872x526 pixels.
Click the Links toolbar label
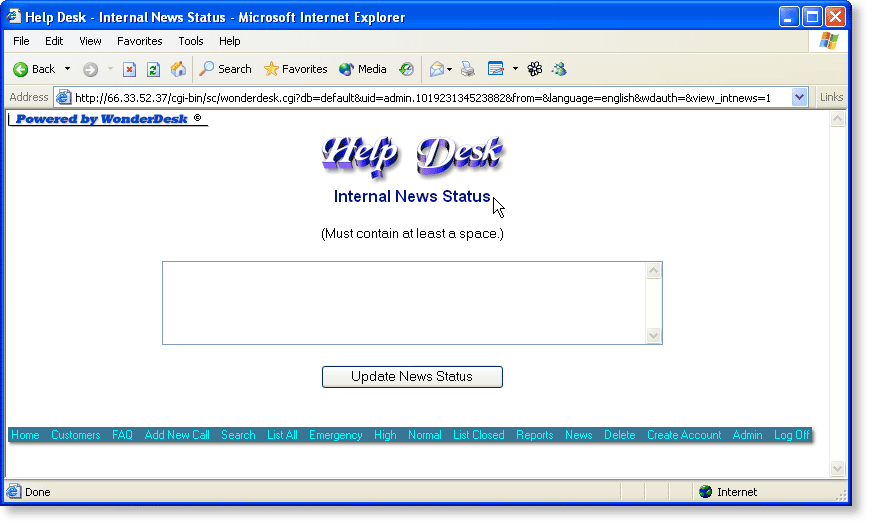(x=831, y=97)
